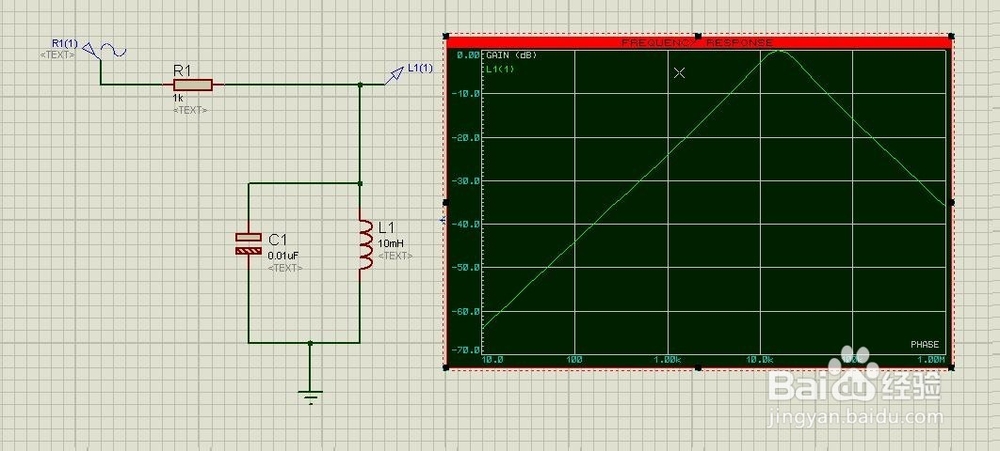Click the 10.0 frequency axis value
Screen dimensions: 1000x451
point(492,360)
